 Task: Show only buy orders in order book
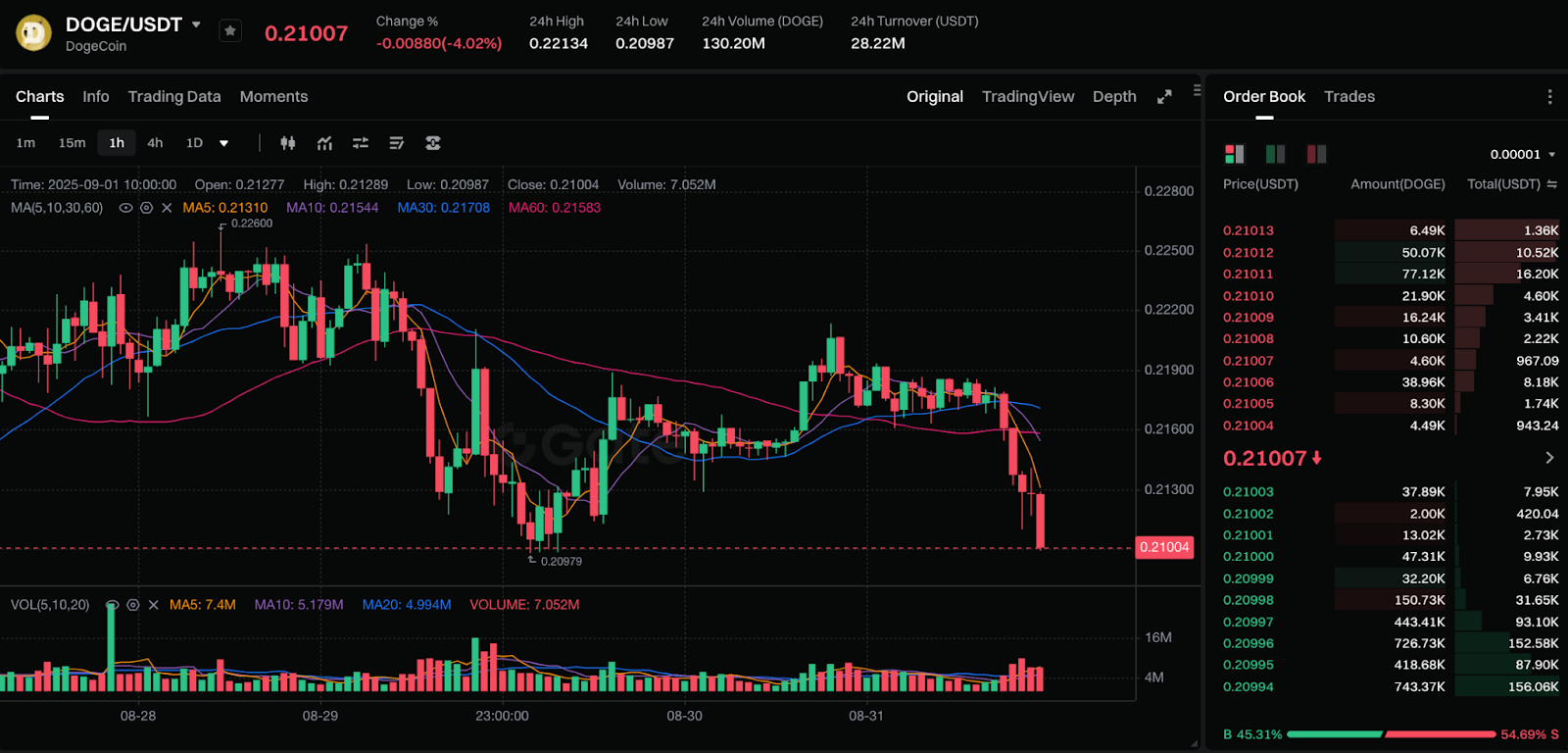click(1276, 154)
